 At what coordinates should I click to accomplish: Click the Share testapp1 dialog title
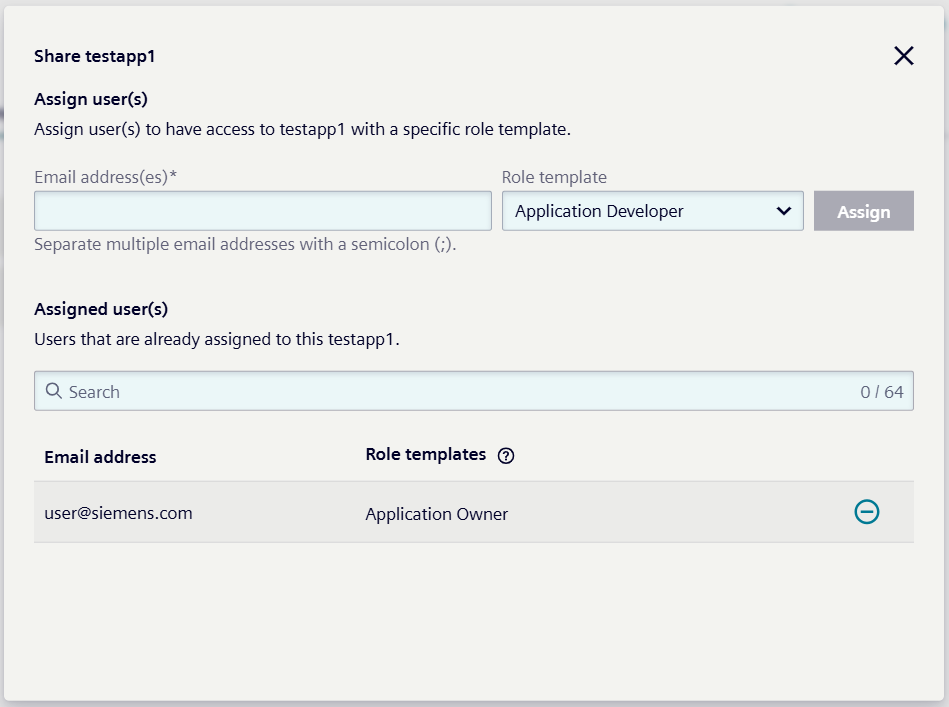(x=94, y=56)
